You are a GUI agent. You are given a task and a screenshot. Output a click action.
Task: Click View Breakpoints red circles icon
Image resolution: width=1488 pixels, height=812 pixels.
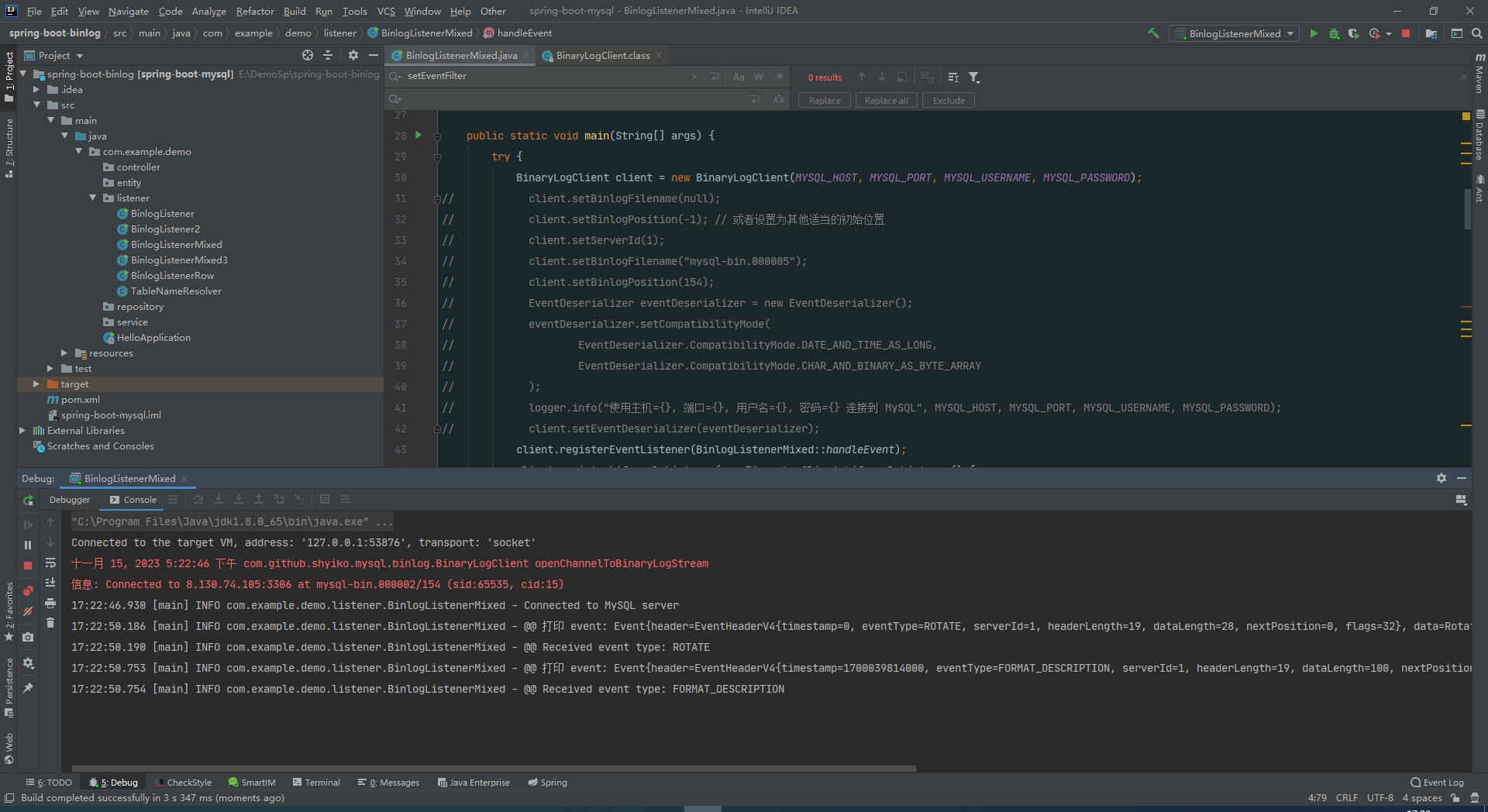click(x=28, y=591)
